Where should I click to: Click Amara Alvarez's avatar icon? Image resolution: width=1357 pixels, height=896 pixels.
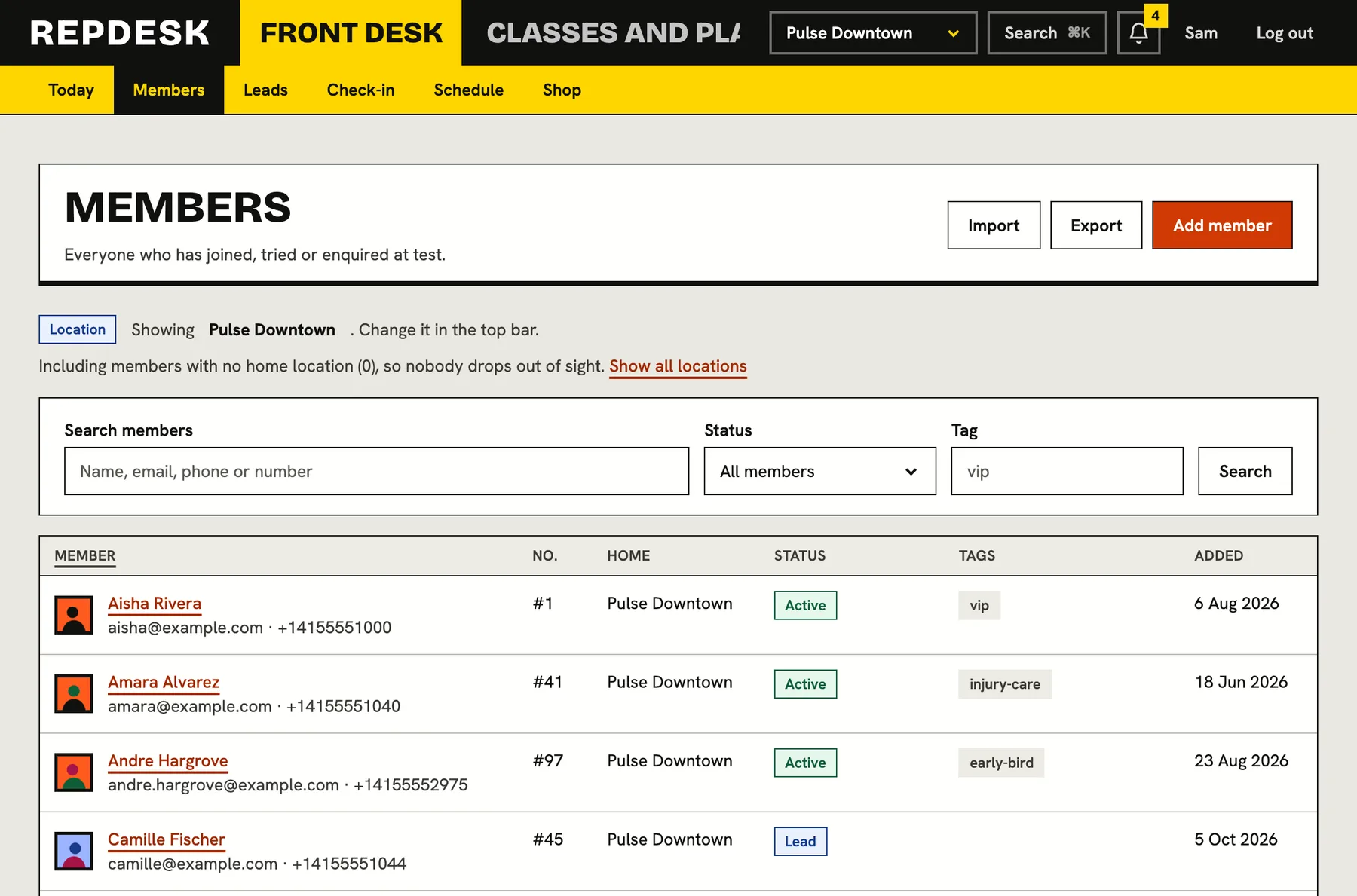click(x=74, y=693)
